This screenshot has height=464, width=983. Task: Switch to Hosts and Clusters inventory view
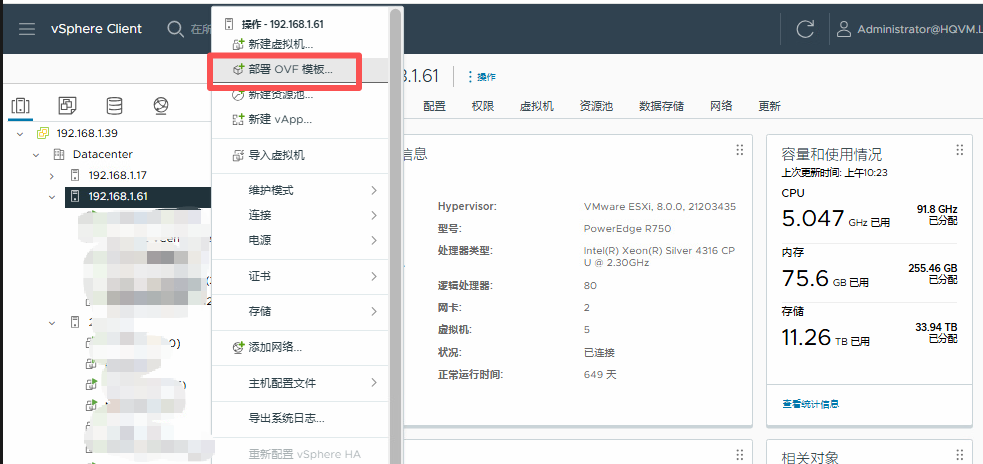(21, 106)
